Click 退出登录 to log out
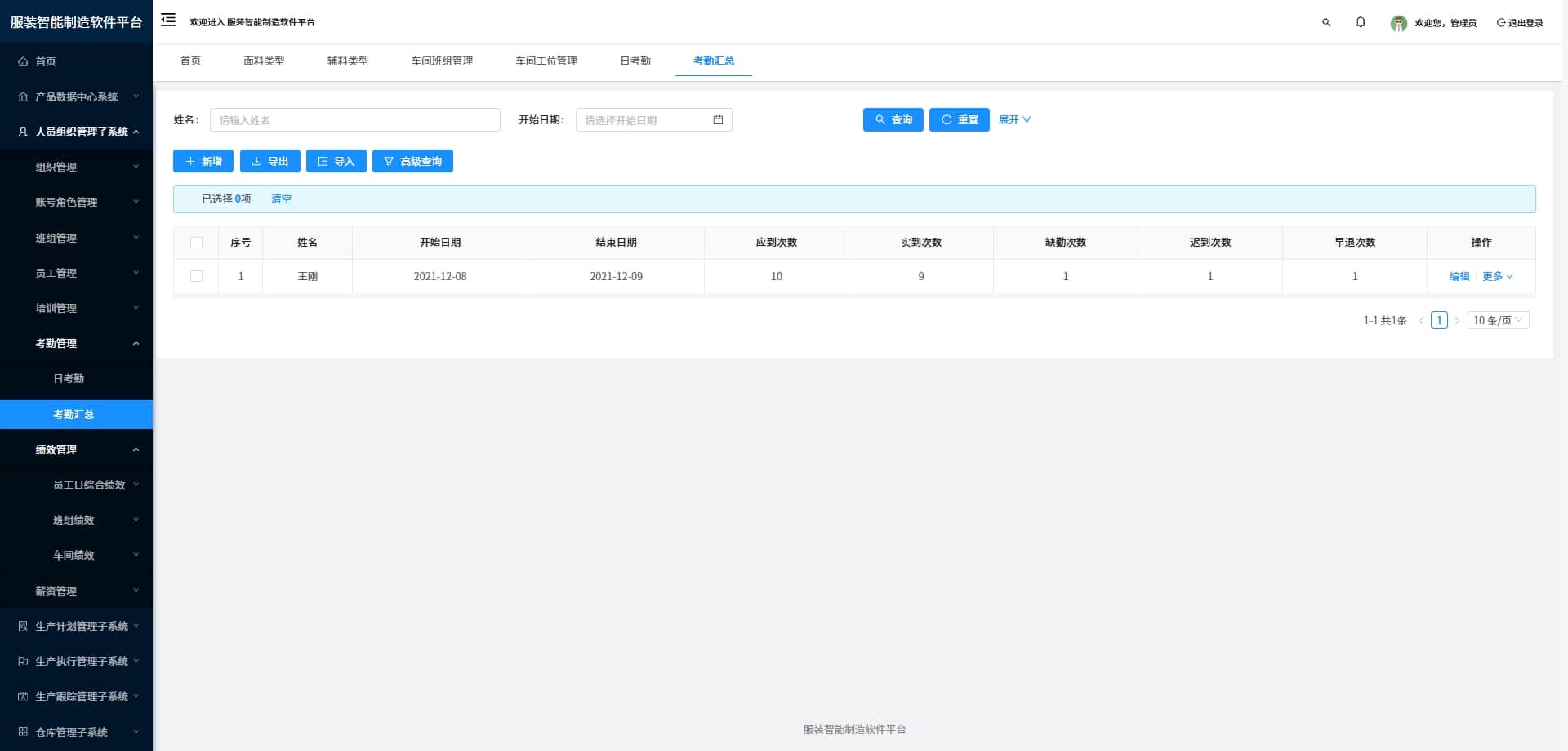Screen dimensions: 1568x751 coord(1520,23)
